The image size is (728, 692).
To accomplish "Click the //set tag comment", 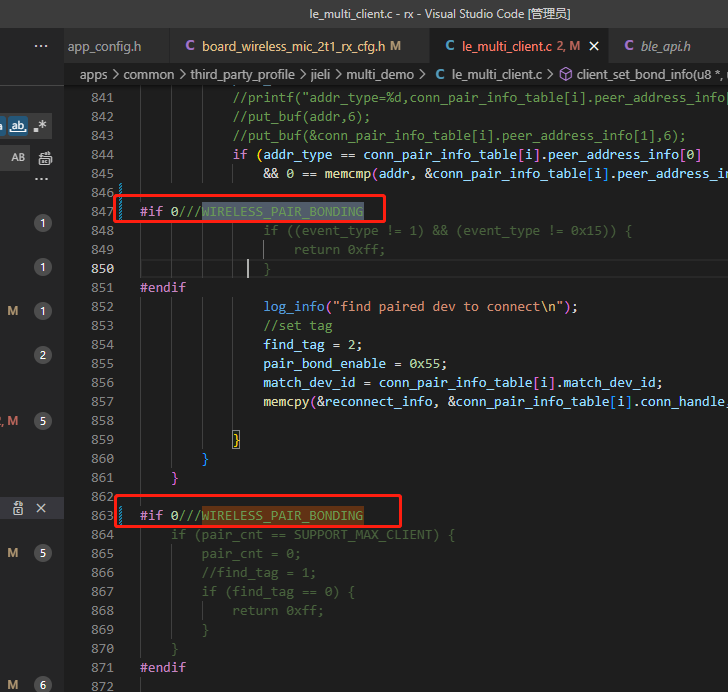I will pos(298,326).
